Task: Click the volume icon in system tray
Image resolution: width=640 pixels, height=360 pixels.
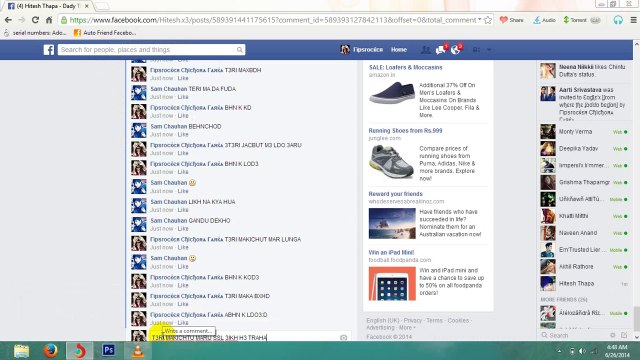Action: tap(582, 351)
